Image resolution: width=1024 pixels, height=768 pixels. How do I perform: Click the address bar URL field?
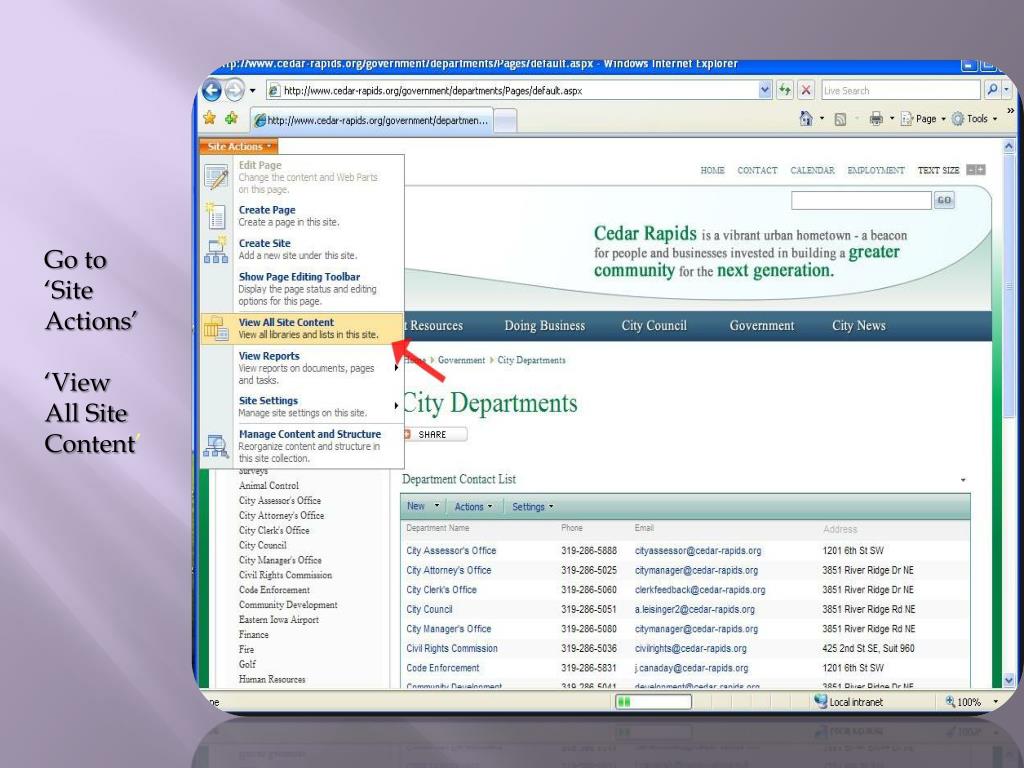tap(513, 90)
